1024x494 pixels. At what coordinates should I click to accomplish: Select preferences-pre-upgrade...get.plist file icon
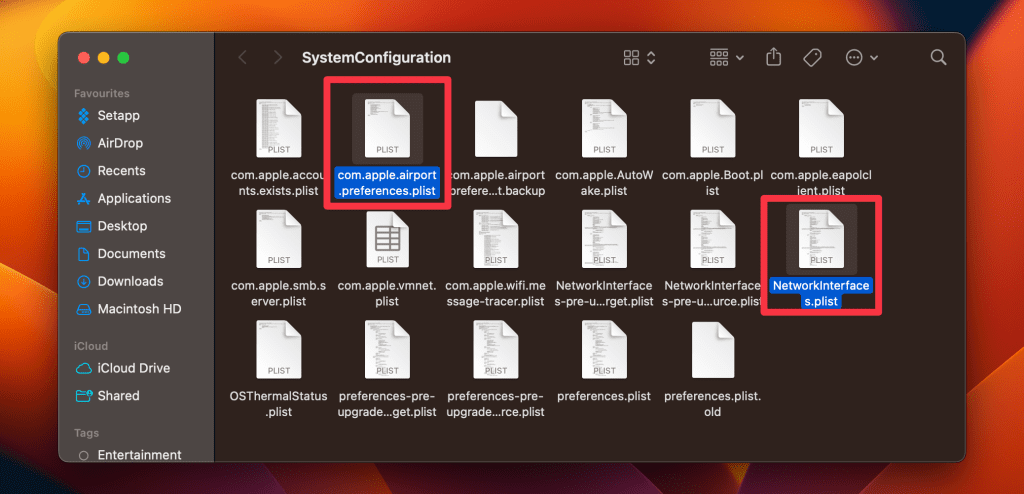click(387, 350)
